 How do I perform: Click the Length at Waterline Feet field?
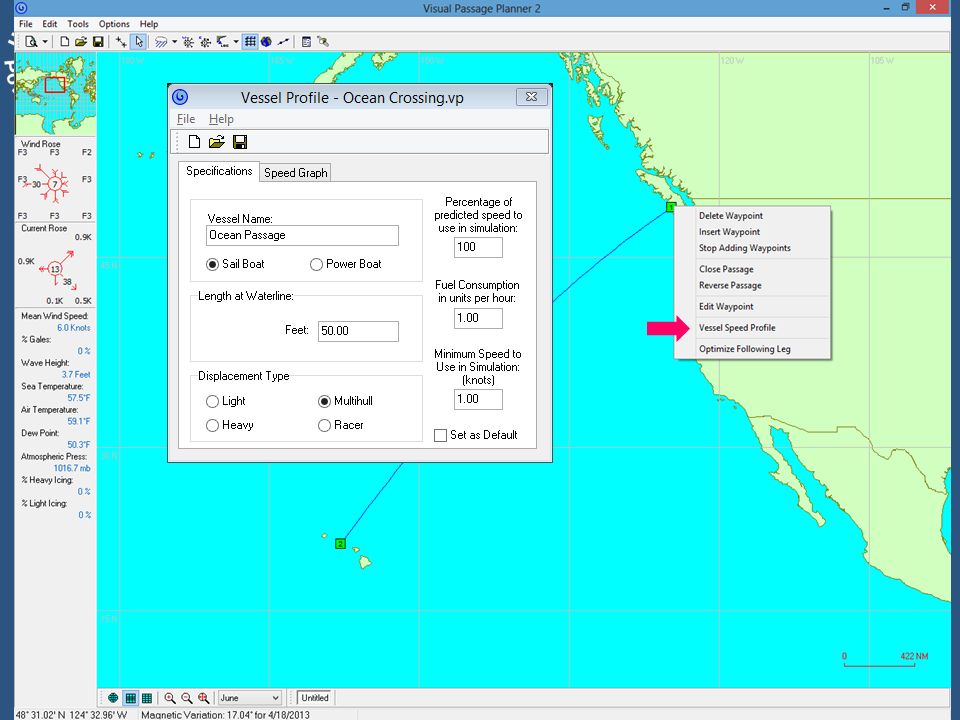click(358, 331)
